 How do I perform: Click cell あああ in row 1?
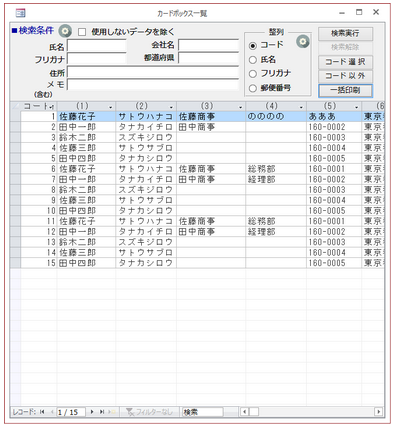point(334,116)
